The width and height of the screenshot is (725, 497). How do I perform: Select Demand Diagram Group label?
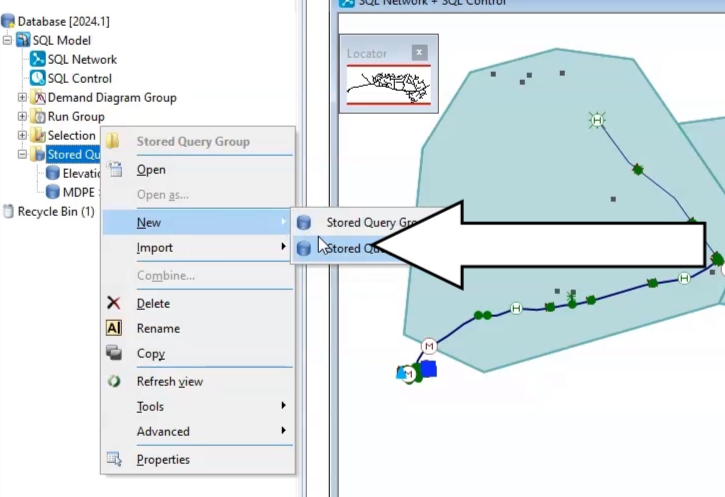click(112, 98)
